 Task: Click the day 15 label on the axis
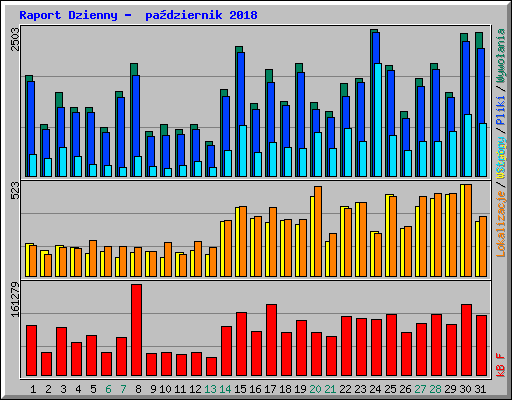point(240,389)
